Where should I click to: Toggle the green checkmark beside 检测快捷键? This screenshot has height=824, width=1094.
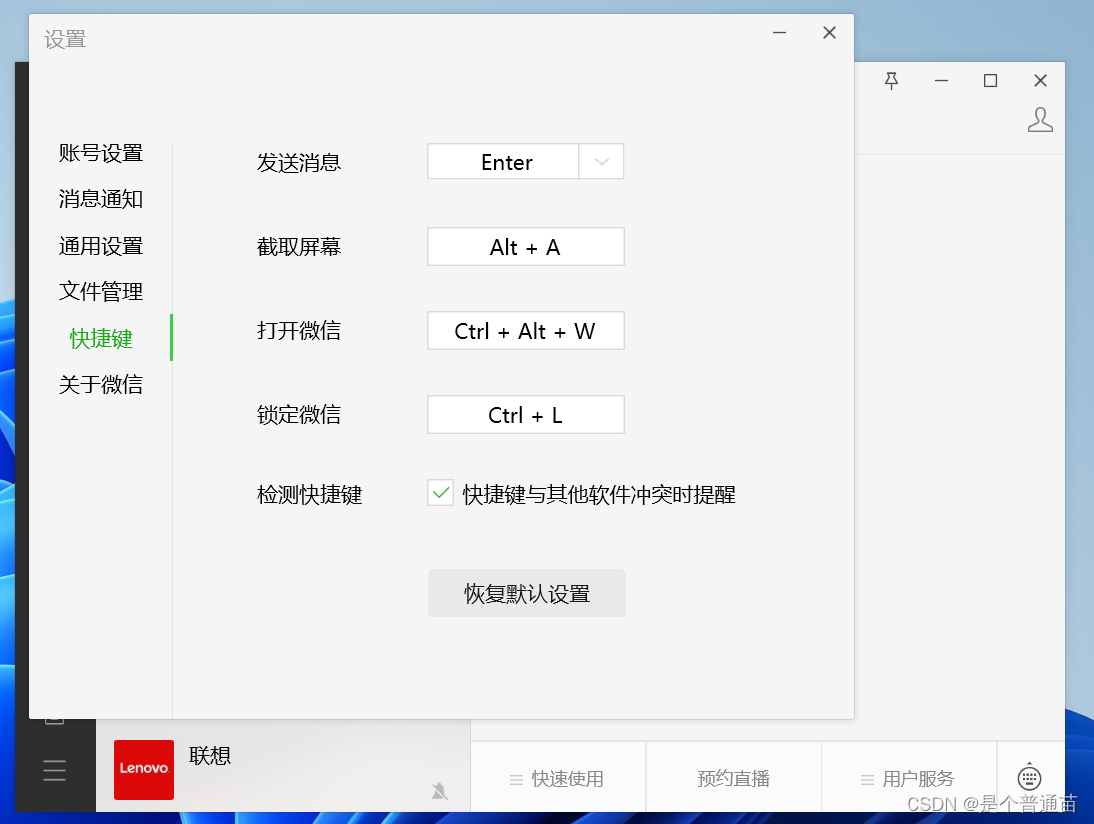click(440, 492)
